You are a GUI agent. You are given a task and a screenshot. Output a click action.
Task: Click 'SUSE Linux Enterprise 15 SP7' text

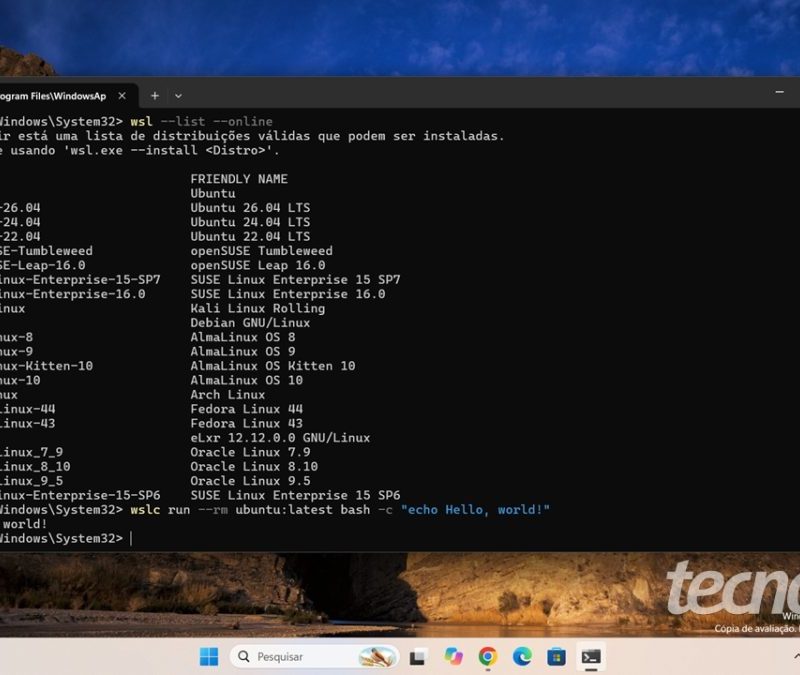tap(295, 280)
